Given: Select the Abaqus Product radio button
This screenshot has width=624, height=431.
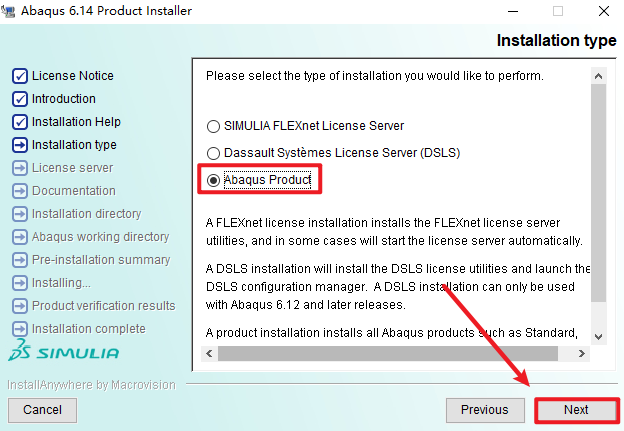Looking at the screenshot, I should click(x=212, y=180).
